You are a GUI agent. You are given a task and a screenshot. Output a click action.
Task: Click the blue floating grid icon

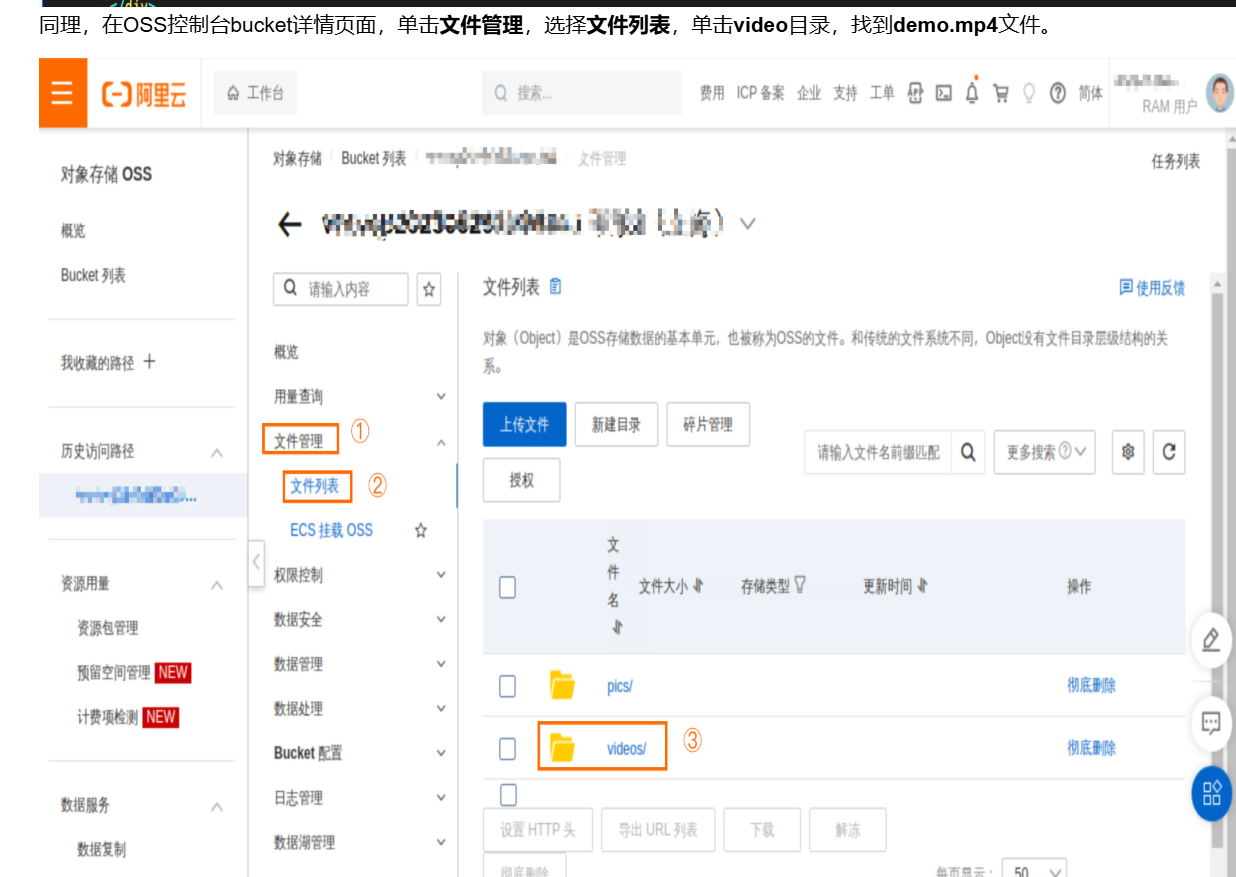pos(1212,795)
